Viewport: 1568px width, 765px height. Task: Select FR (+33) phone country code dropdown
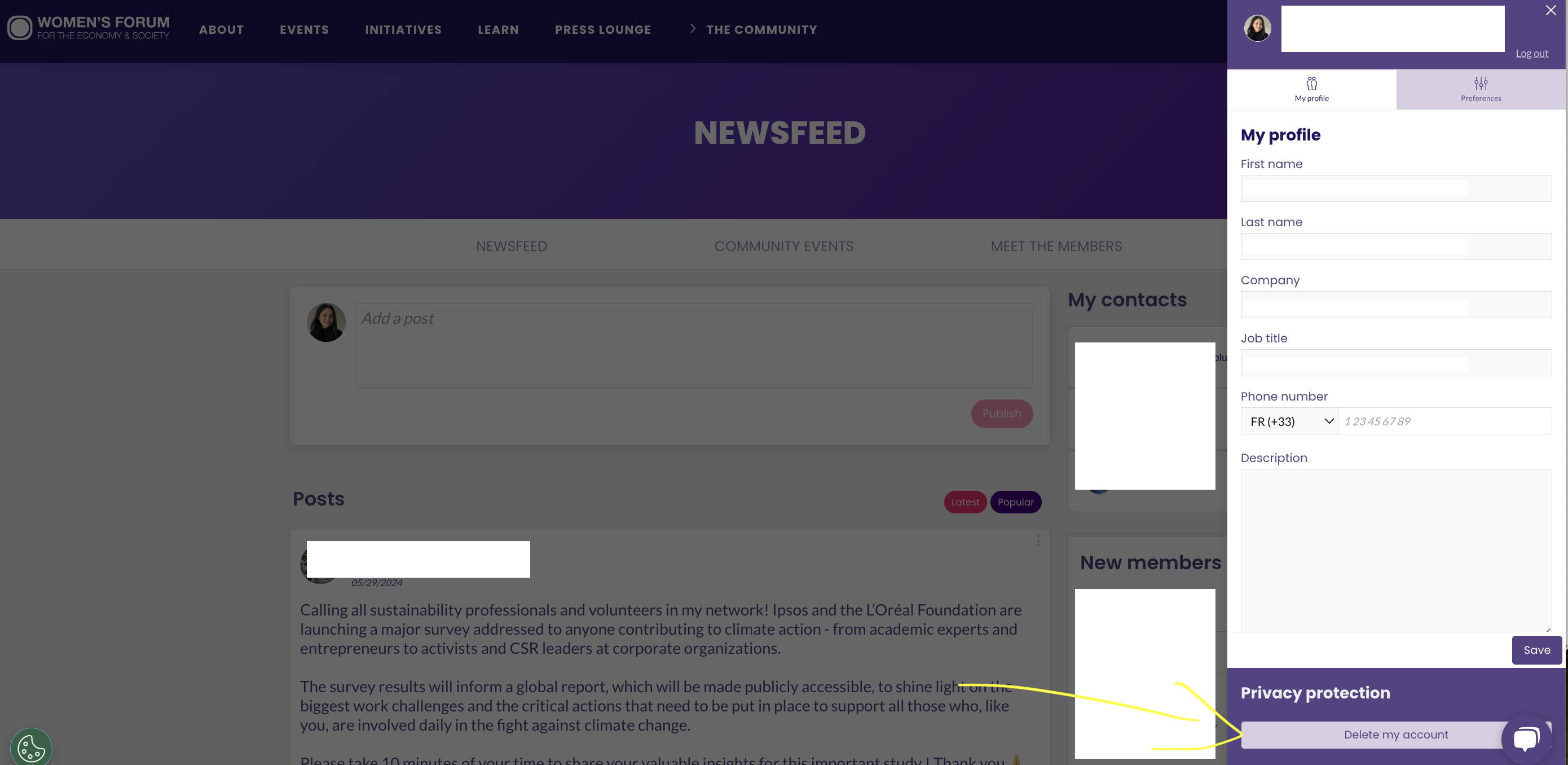coord(1289,420)
